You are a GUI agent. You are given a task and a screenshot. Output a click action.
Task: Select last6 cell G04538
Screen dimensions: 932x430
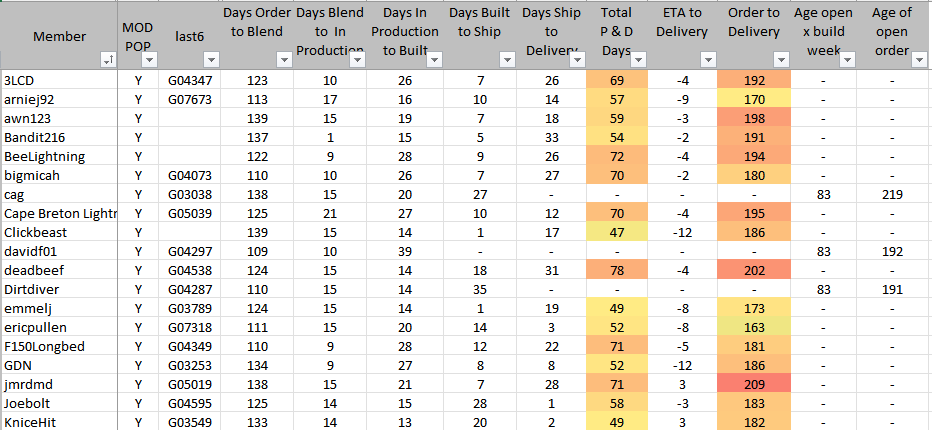[190, 270]
